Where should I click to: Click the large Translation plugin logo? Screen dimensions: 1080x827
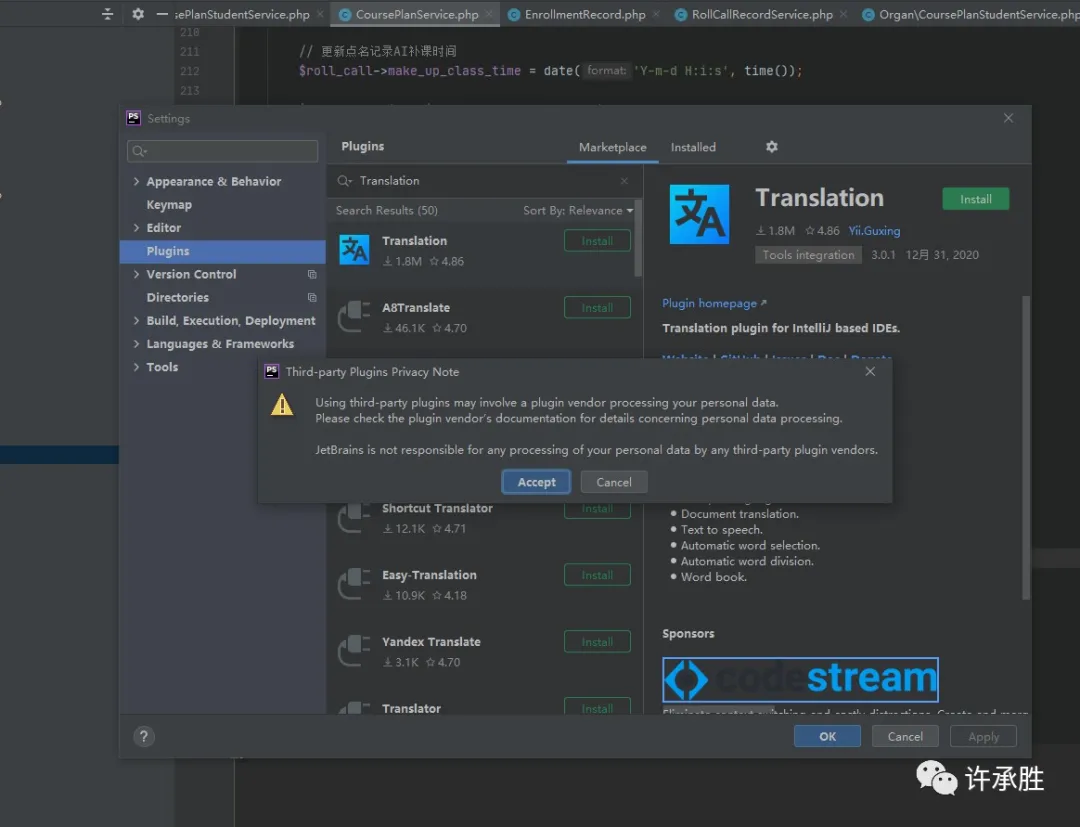[699, 214]
